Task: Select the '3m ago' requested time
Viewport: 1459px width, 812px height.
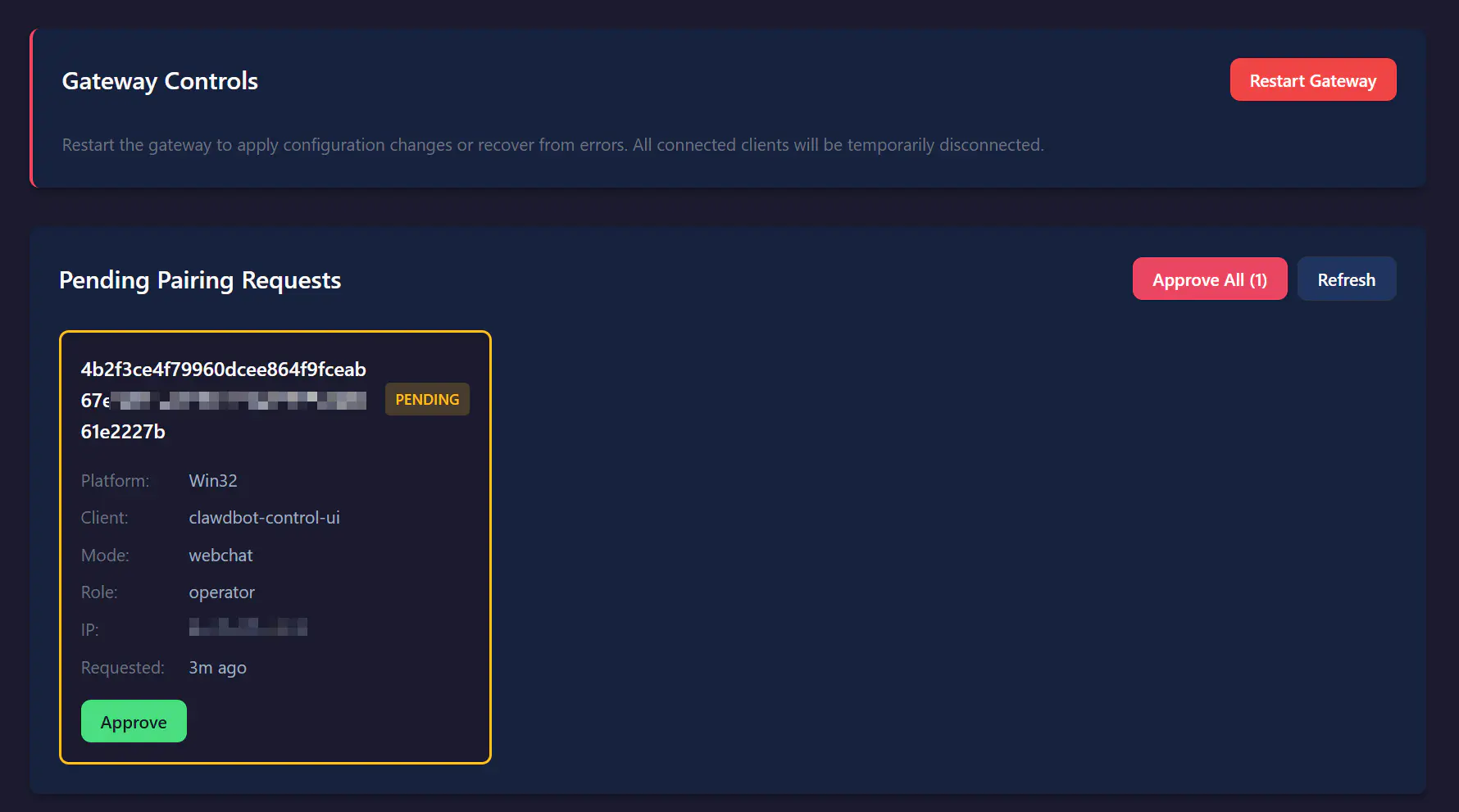Action: (217, 668)
